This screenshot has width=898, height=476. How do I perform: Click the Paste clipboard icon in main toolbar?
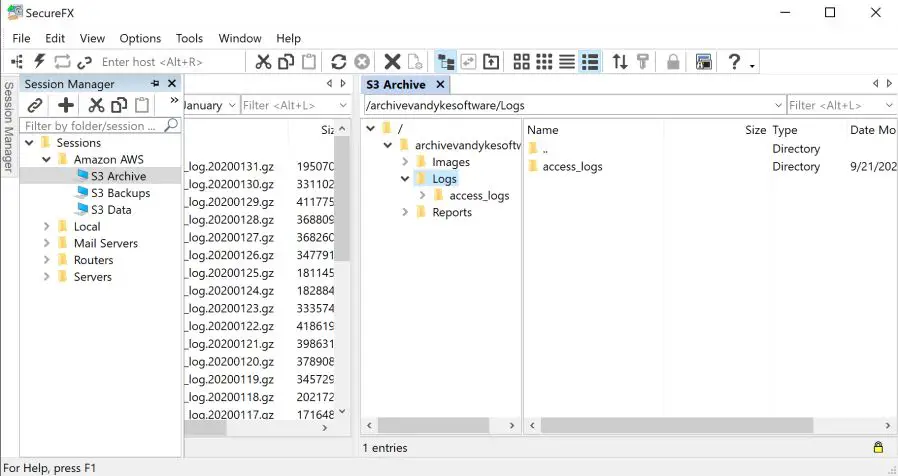click(309, 61)
